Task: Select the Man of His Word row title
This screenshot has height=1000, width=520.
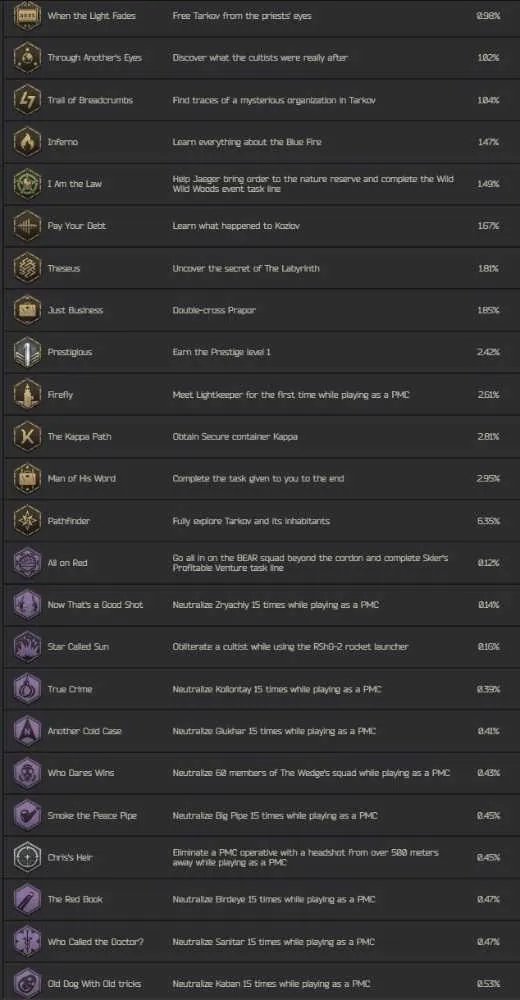Action: pos(82,478)
